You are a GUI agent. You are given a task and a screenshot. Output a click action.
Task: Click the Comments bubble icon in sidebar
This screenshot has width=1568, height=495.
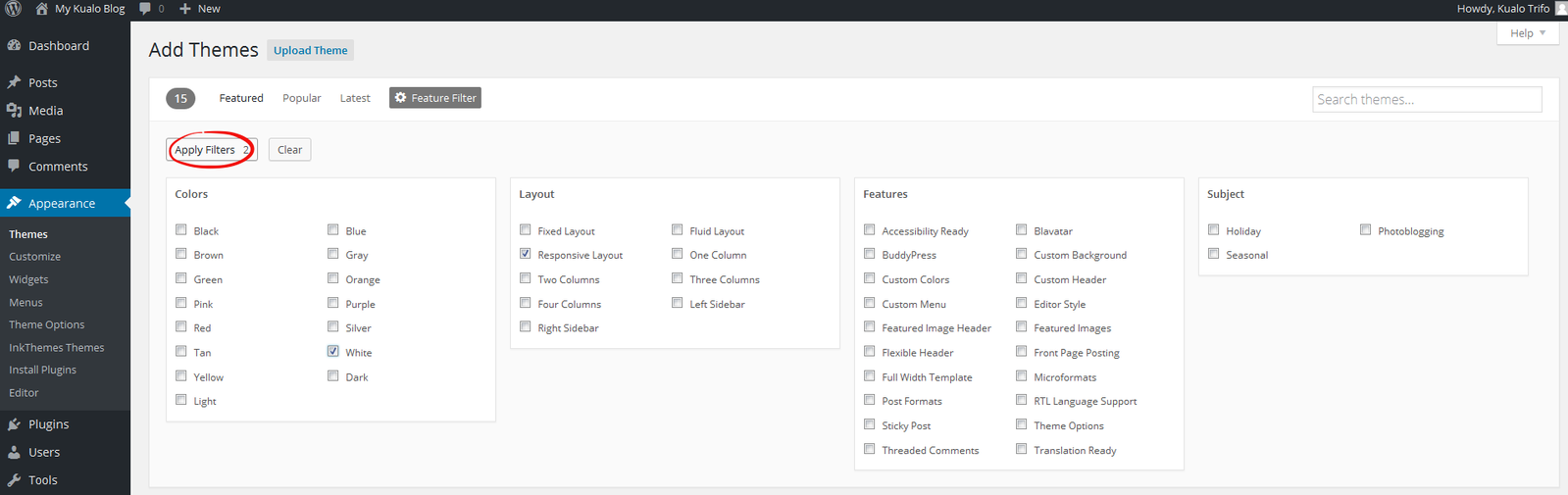pyautogui.click(x=14, y=166)
